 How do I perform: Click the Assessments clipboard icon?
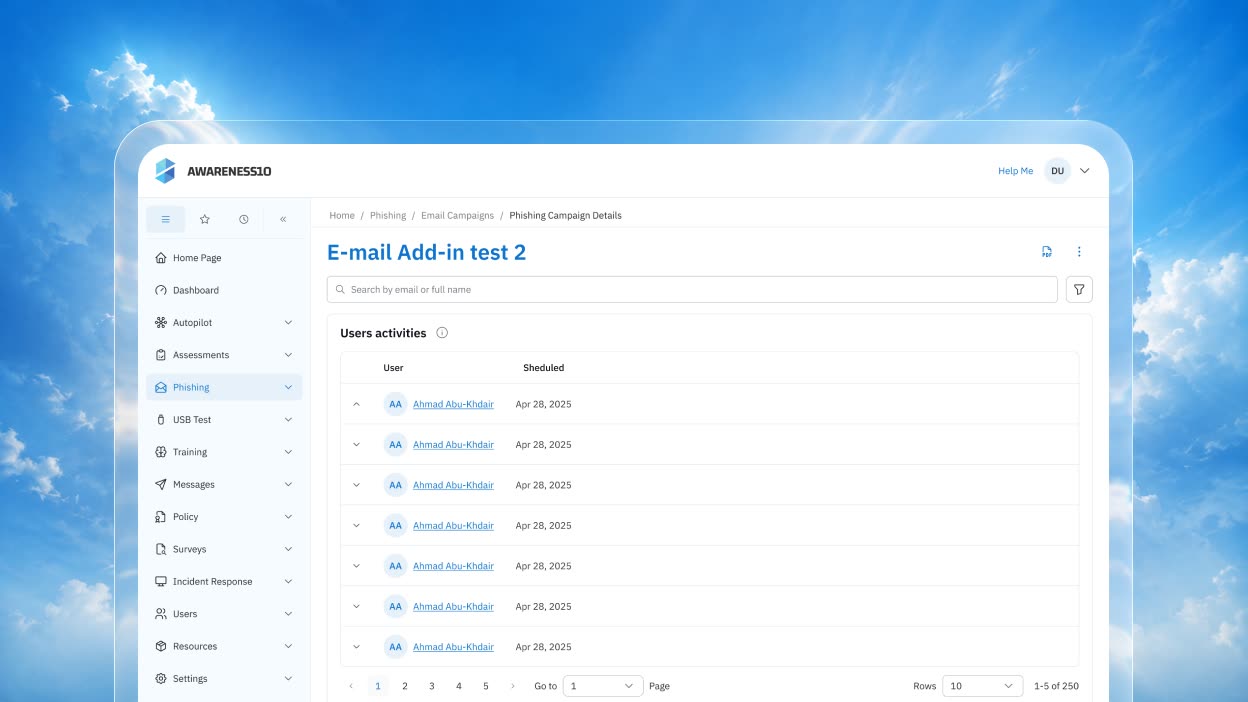[161, 355]
